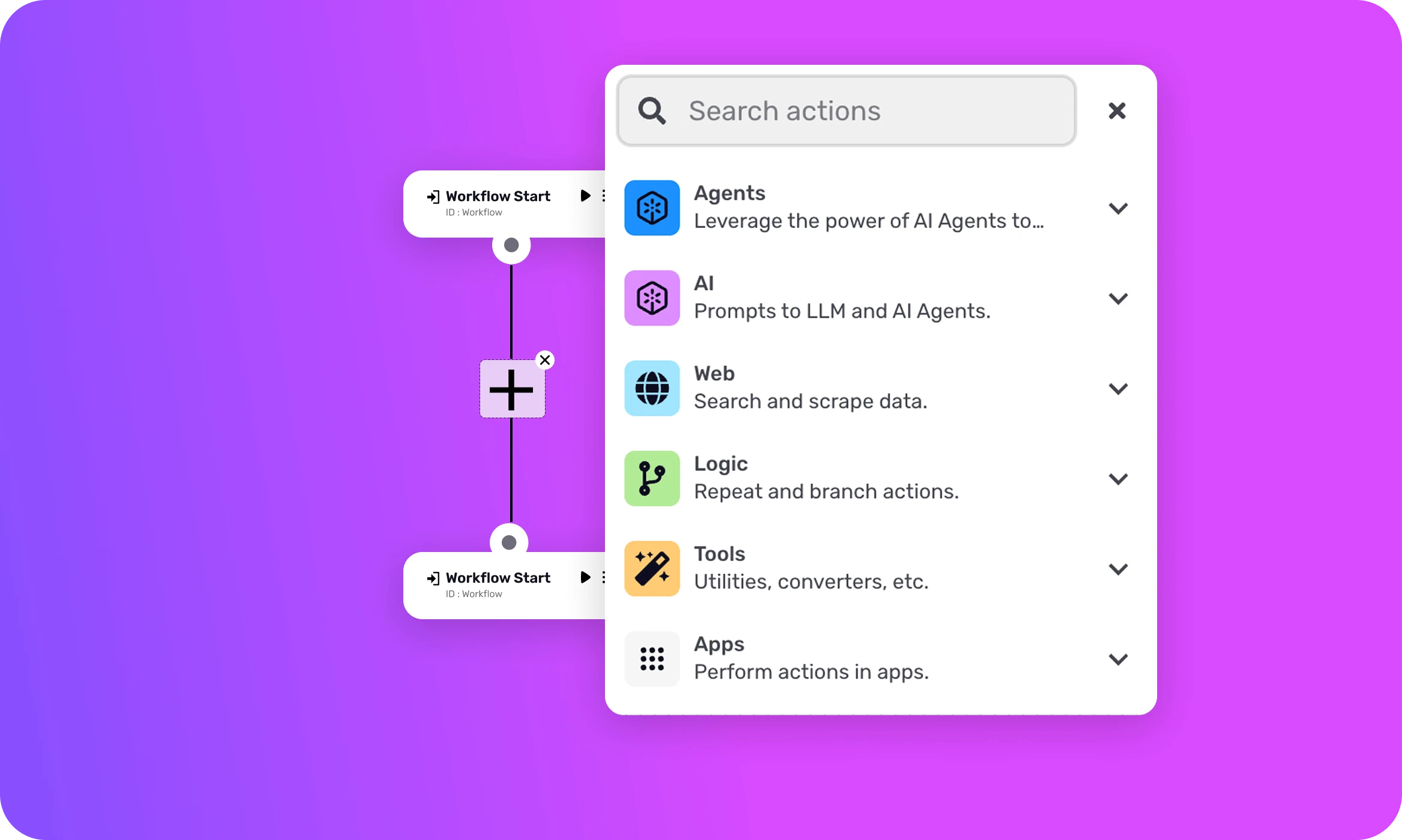Close the action search panel
Screen dimensions: 1402x840
pyautogui.click(x=1116, y=110)
